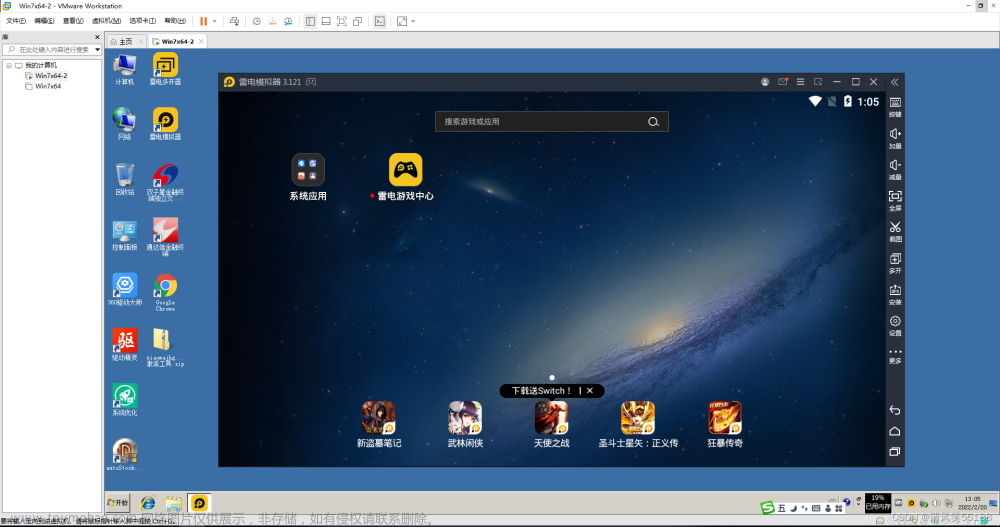Click the 雷电模拟器 taskbar icon
This screenshot has width=1000, height=527.
pos(199,503)
